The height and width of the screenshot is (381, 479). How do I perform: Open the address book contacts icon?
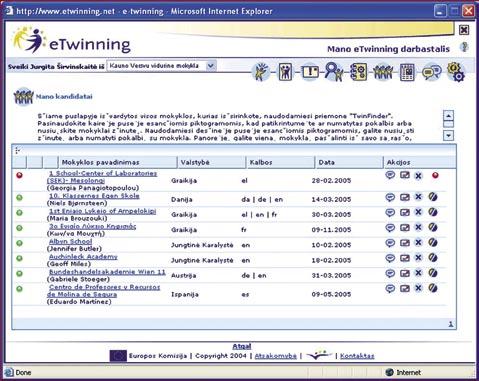coord(359,72)
